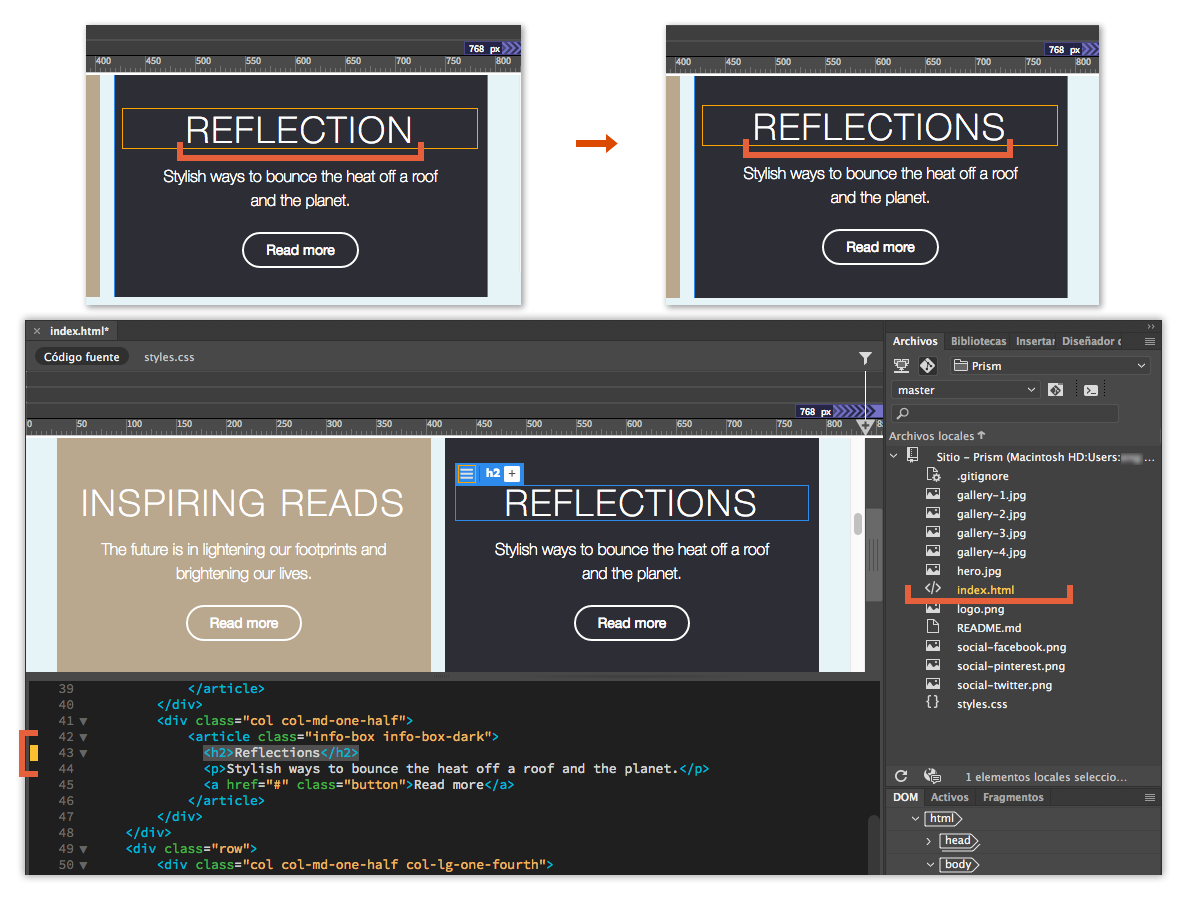1187x900 pixels.
Task: Click Read more in the Reflections box
Action: [632, 623]
